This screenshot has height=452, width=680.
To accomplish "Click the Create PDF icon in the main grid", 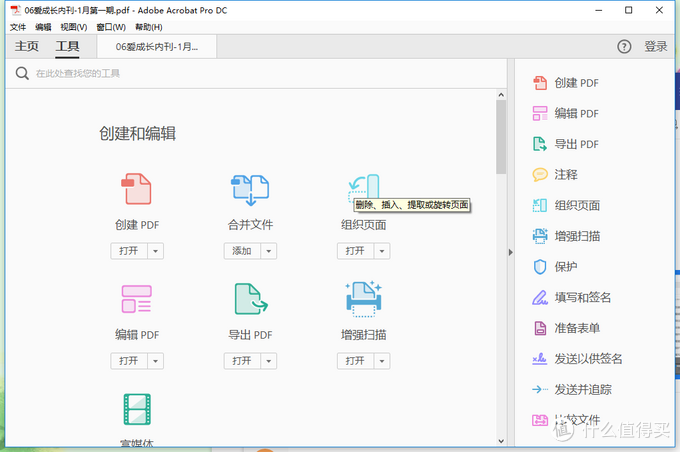I will click(136, 189).
